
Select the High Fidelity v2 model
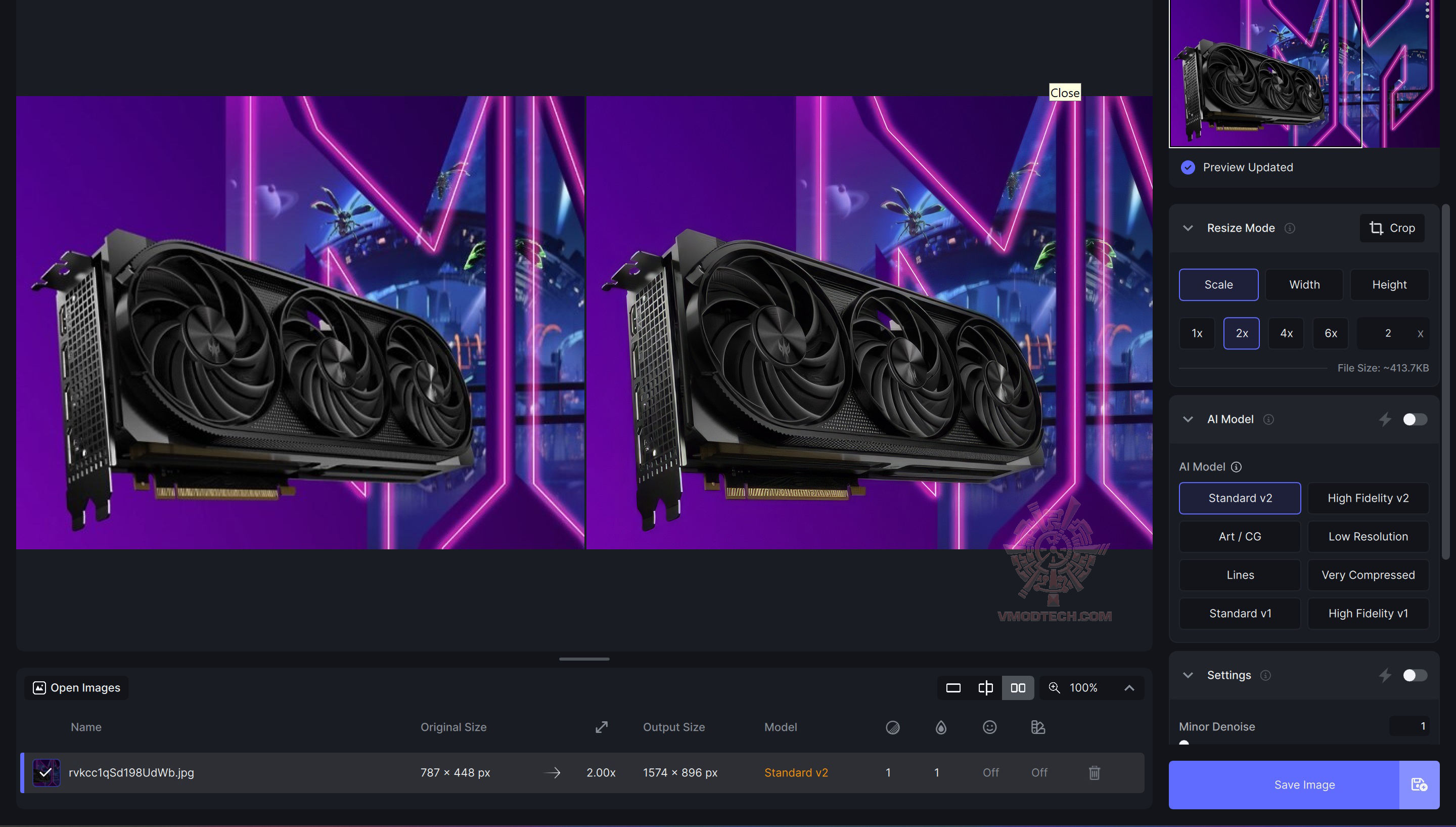tap(1368, 498)
